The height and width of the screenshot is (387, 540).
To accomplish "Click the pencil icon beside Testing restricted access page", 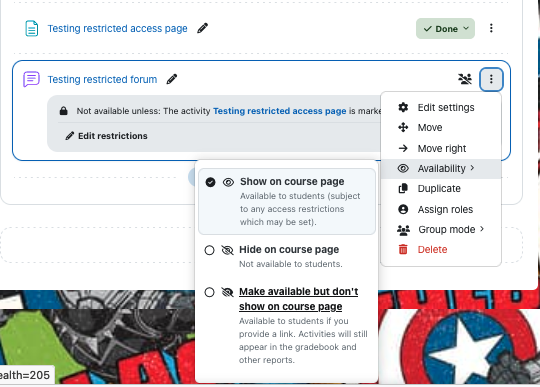I will [202, 28].
